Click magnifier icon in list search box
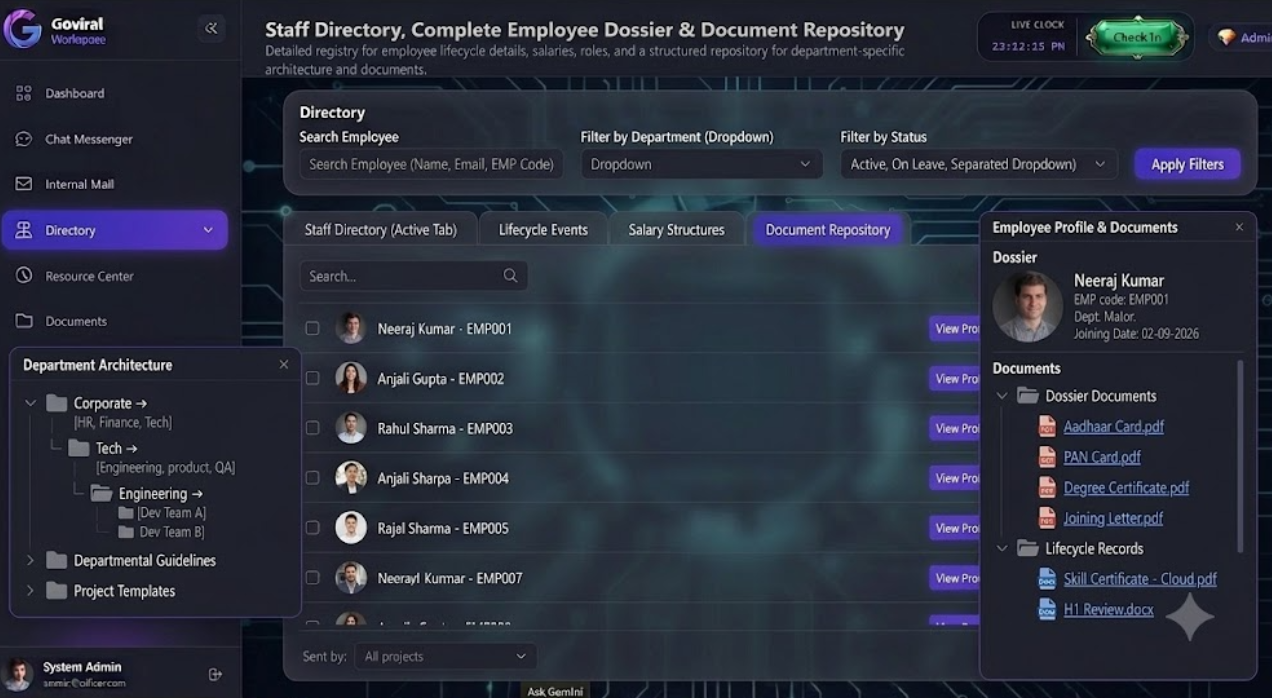This screenshot has width=1272, height=698. [510, 276]
